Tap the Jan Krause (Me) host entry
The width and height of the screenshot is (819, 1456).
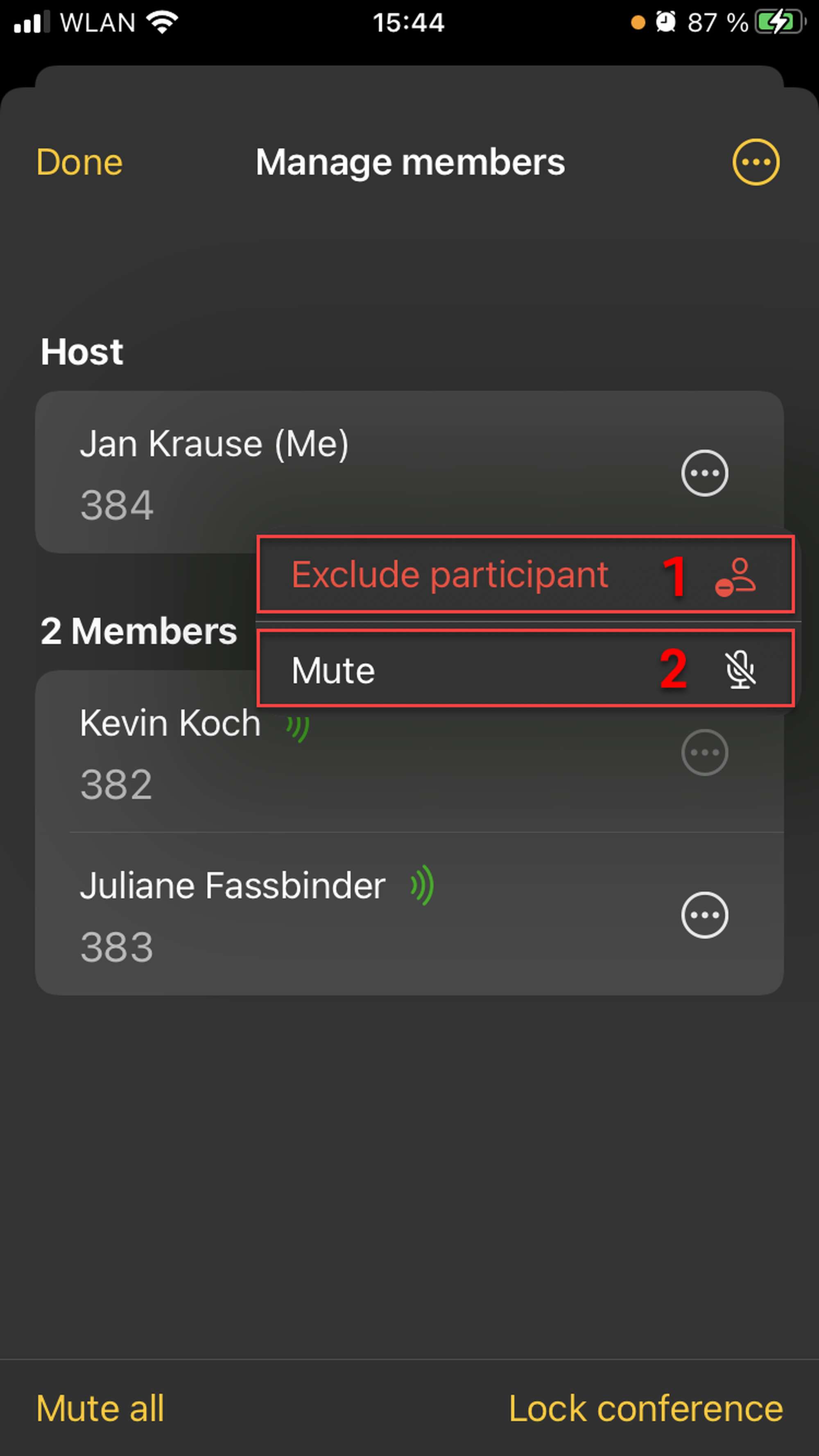click(x=214, y=444)
